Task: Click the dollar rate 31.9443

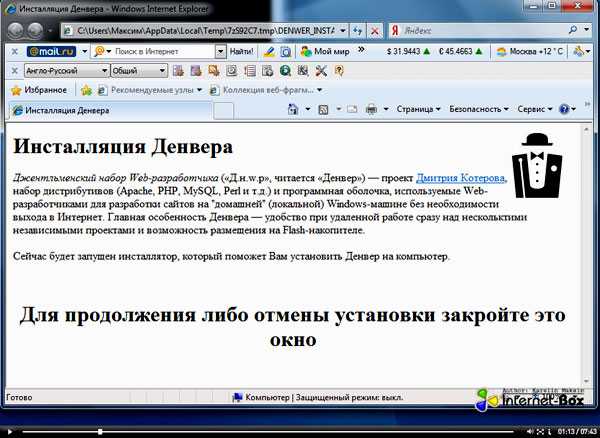Action: click(x=409, y=51)
